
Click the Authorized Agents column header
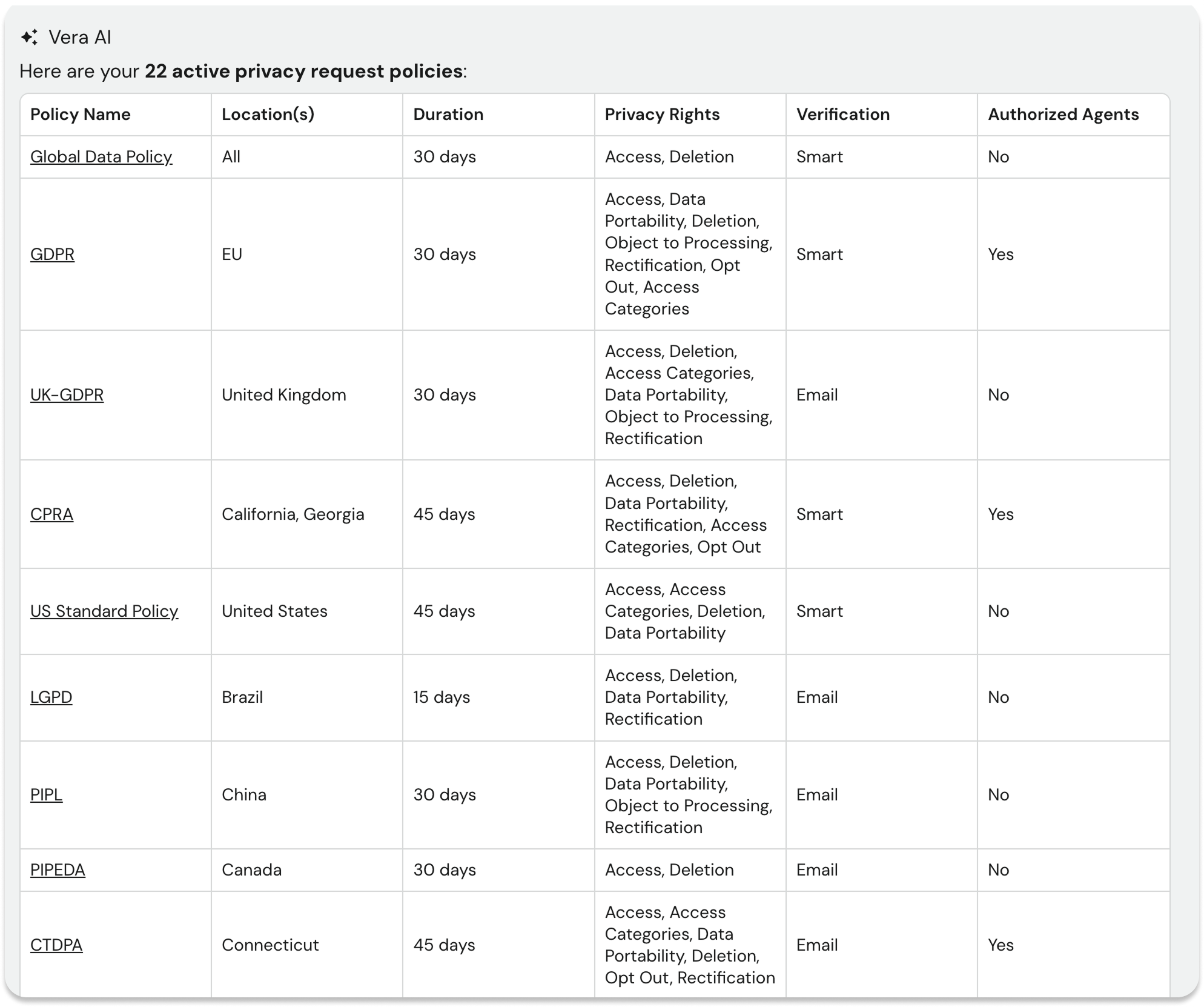pyautogui.click(x=1063, y=115)
